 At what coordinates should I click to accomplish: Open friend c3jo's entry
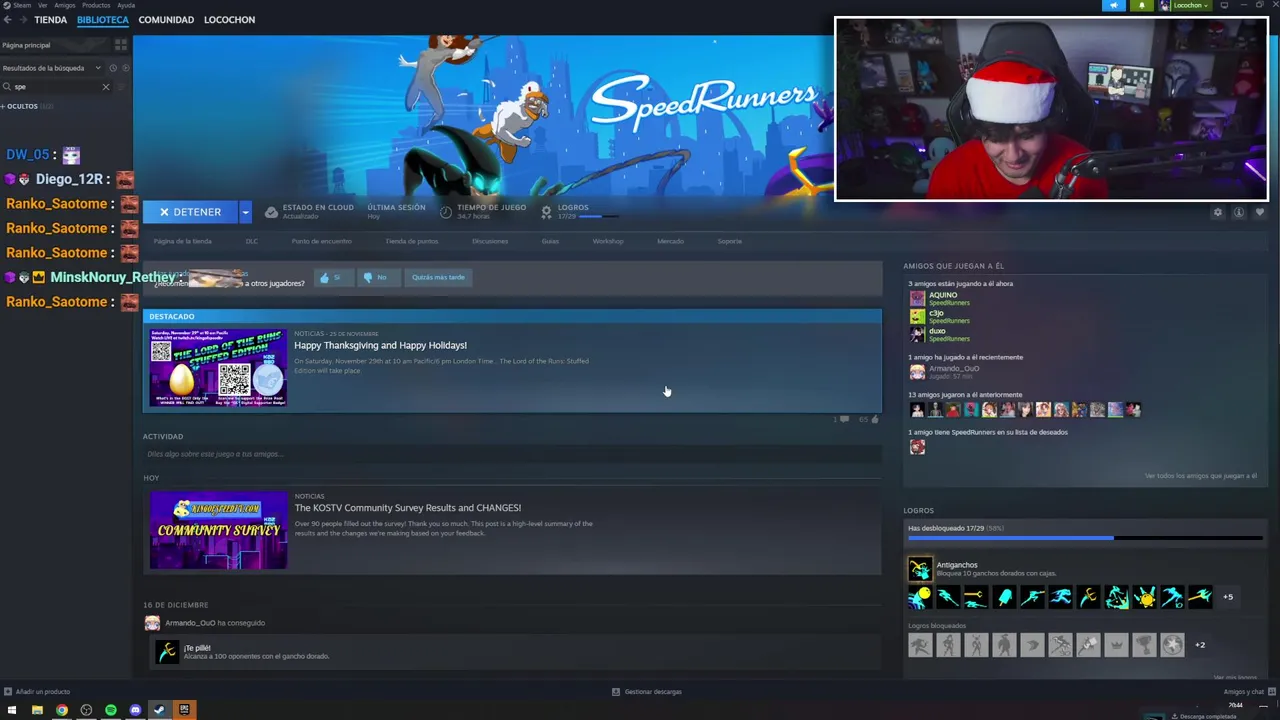(x=940, y=316)
